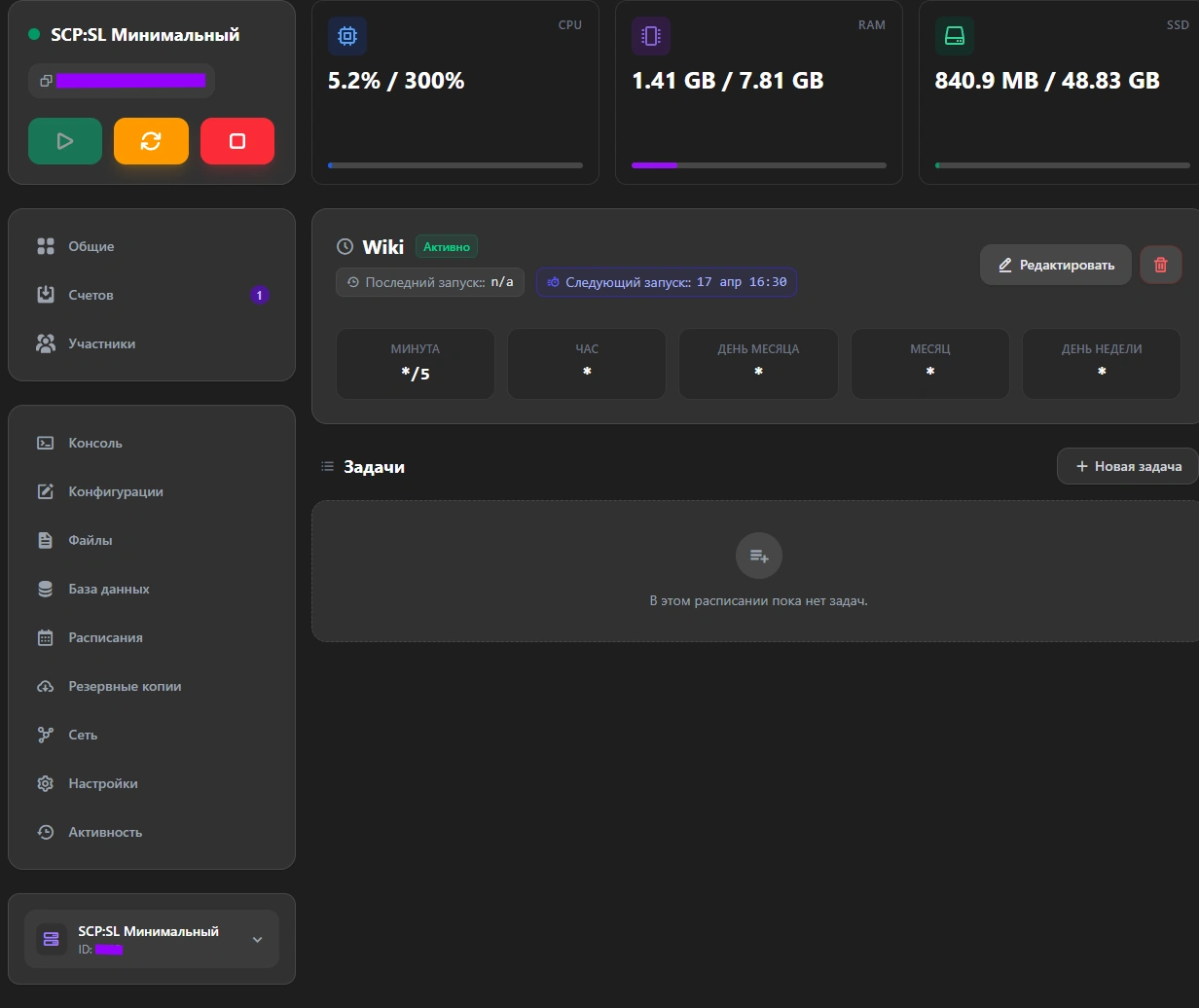Delete the Wiki schedule with trash button
The width and height of the screenshot is (1199, 1008).
[1161, 265]
